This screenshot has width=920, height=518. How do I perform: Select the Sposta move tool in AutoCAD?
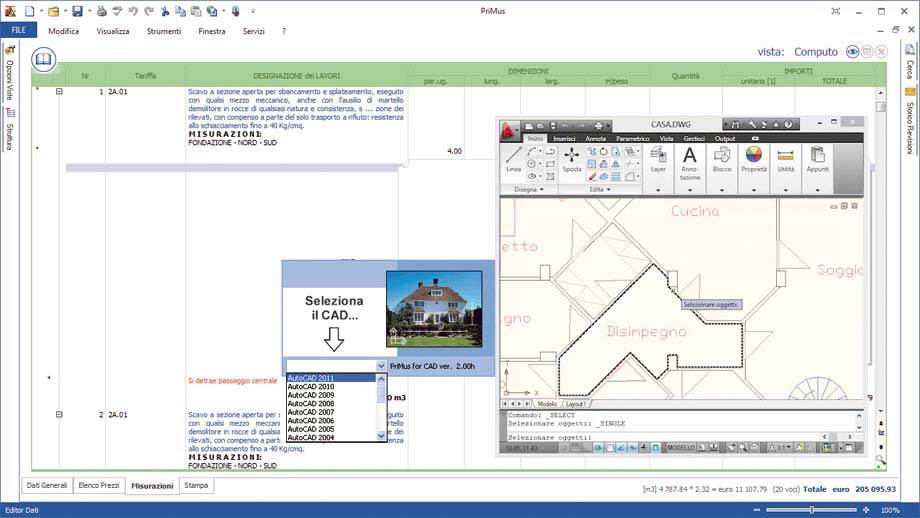coord(571,160)
